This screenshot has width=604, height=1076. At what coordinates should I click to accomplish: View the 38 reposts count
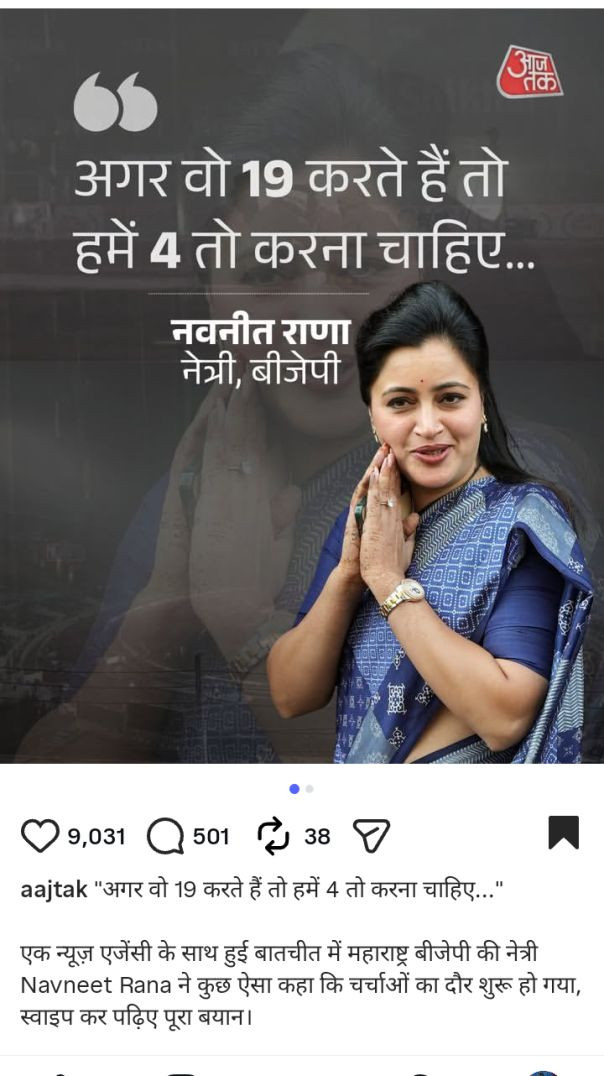(x=317, y=837)
